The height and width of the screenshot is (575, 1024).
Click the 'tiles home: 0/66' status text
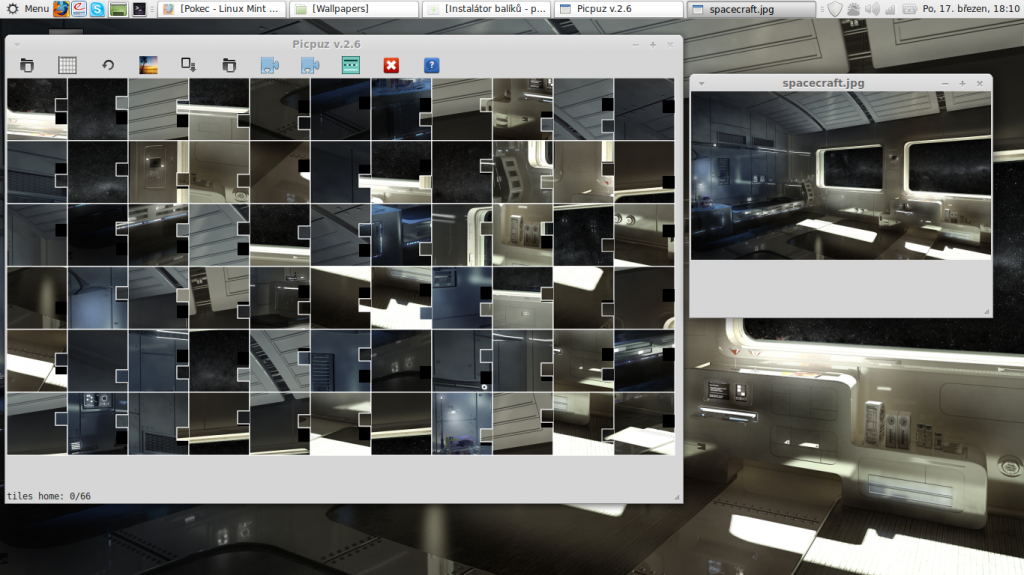click(49, 496)
